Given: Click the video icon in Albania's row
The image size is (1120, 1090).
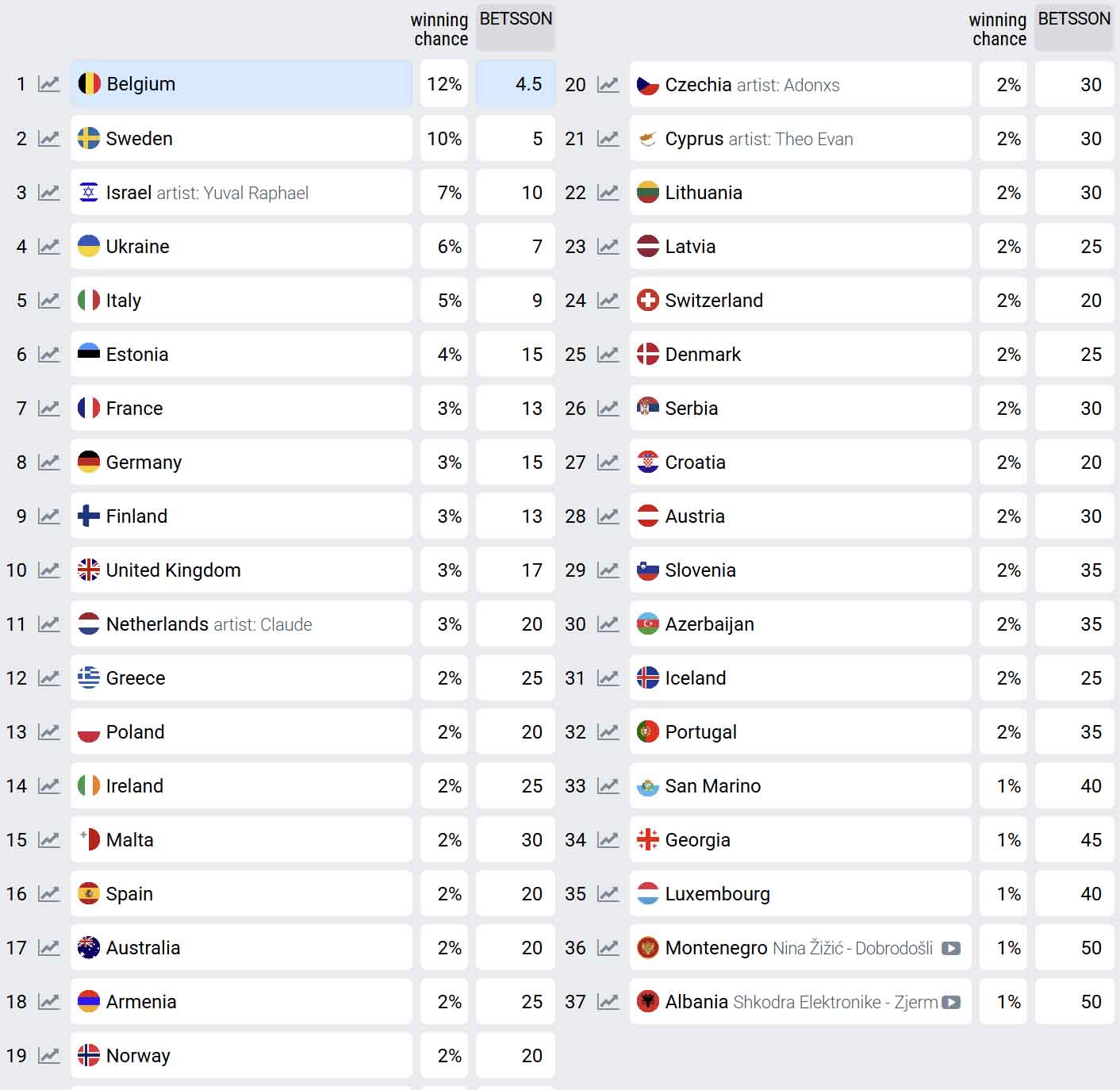Looking at the screenshot, I should pos(951,1002).
